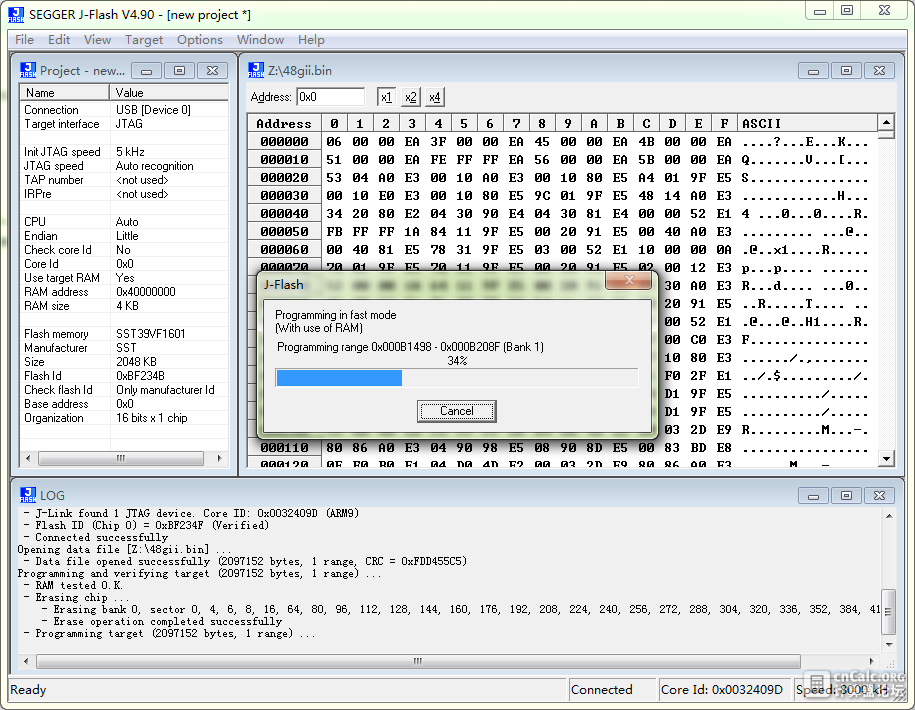Click the programming progress bar
The width and height of the screenshot is (915, 710).
457,377
